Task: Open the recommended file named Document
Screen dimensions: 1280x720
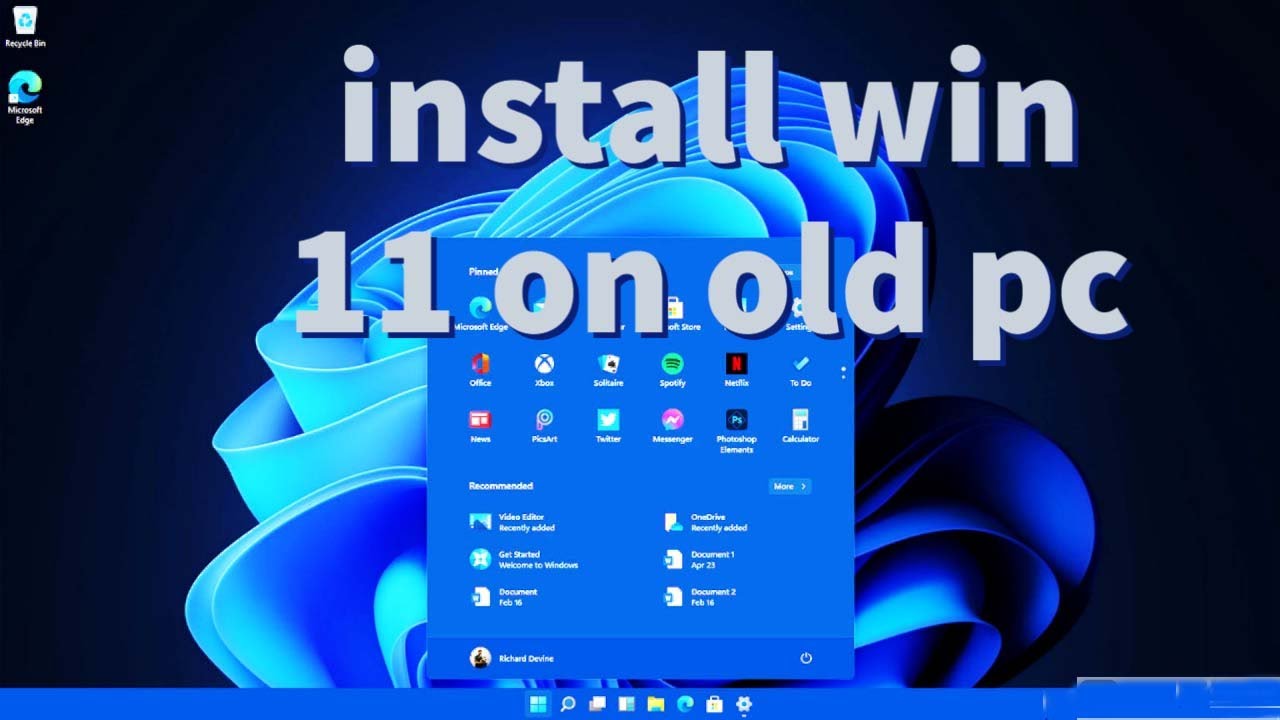Action: coord(504,597)
